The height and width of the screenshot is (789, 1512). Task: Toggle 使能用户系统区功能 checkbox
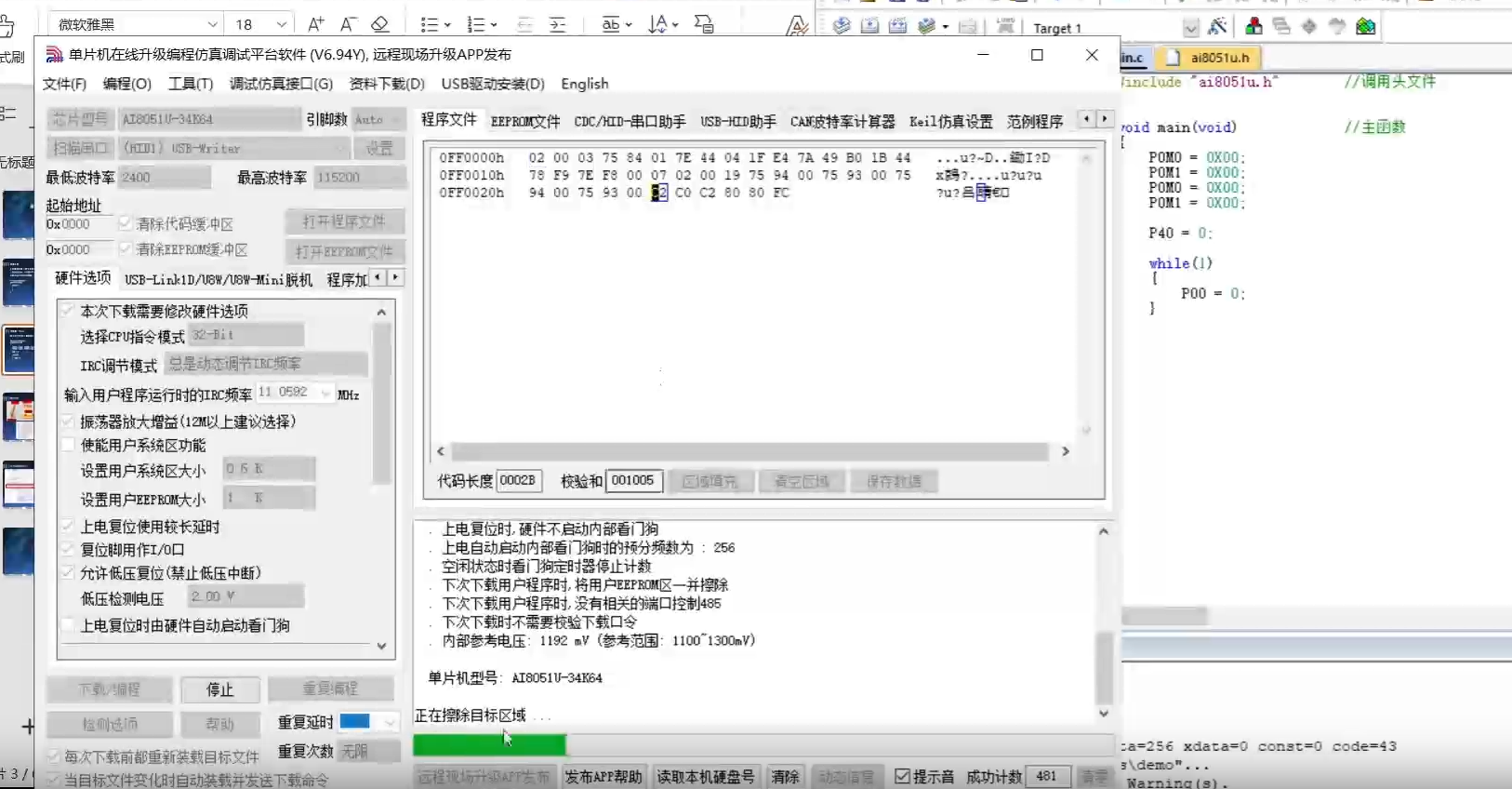68,445
